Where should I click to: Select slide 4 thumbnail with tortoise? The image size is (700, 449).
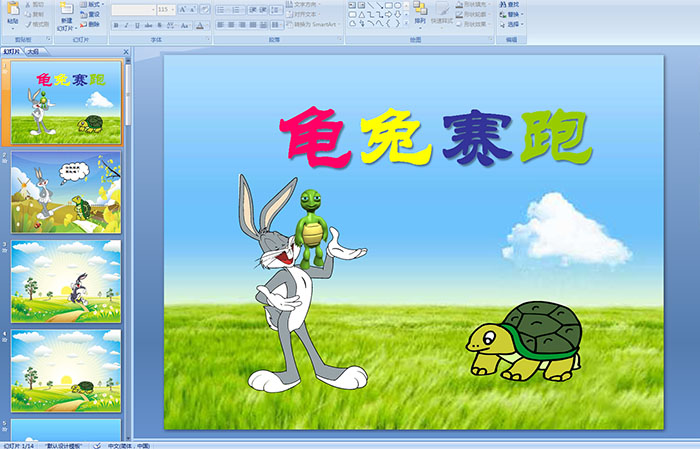66,371
